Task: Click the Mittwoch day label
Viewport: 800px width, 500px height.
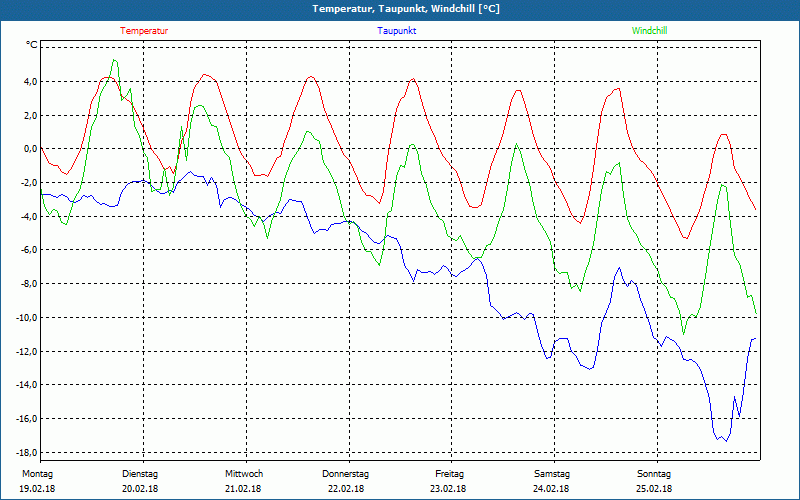Action: point(244,474)
